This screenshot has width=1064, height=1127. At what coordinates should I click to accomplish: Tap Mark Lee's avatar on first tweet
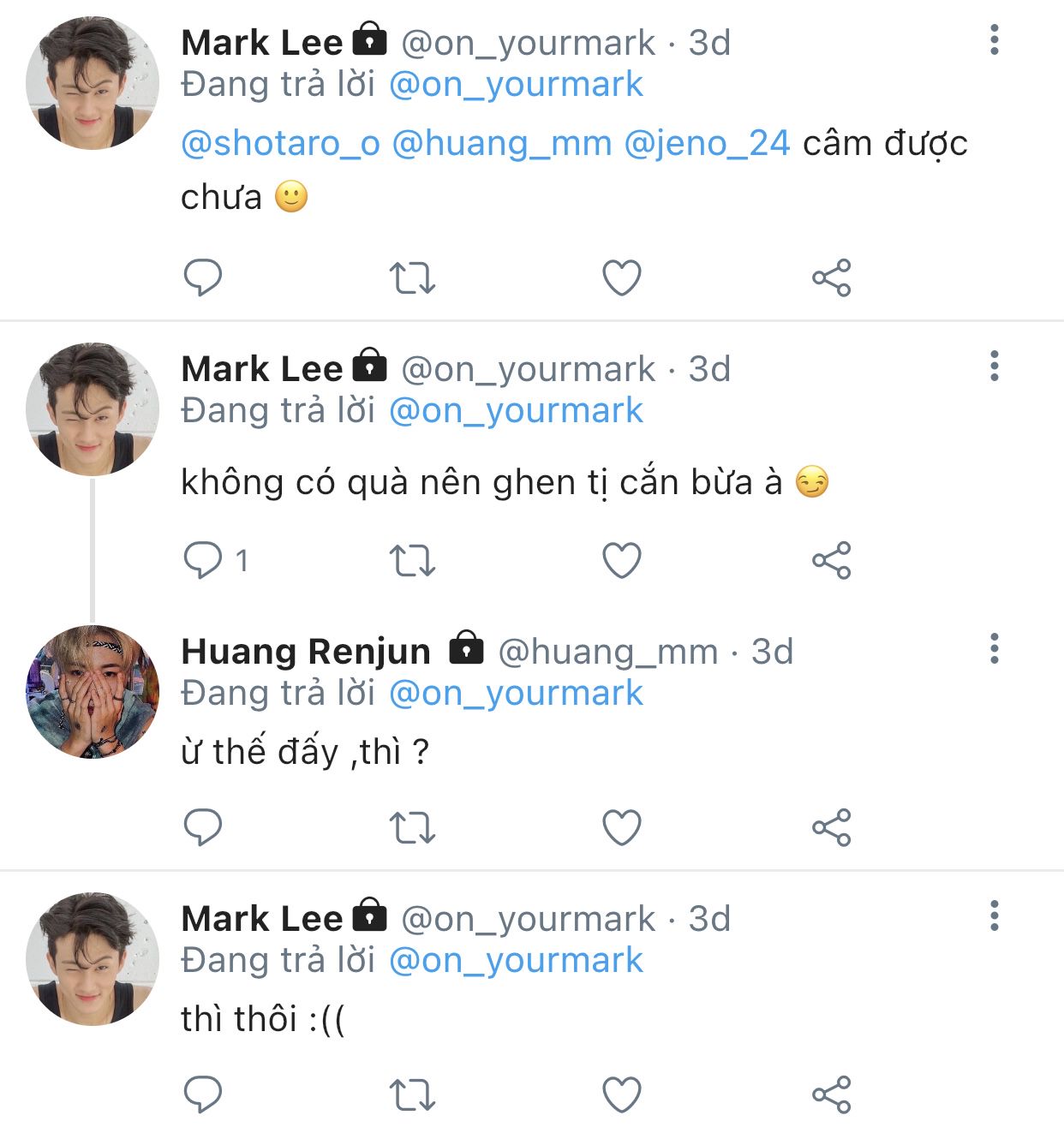click(93, 83)
